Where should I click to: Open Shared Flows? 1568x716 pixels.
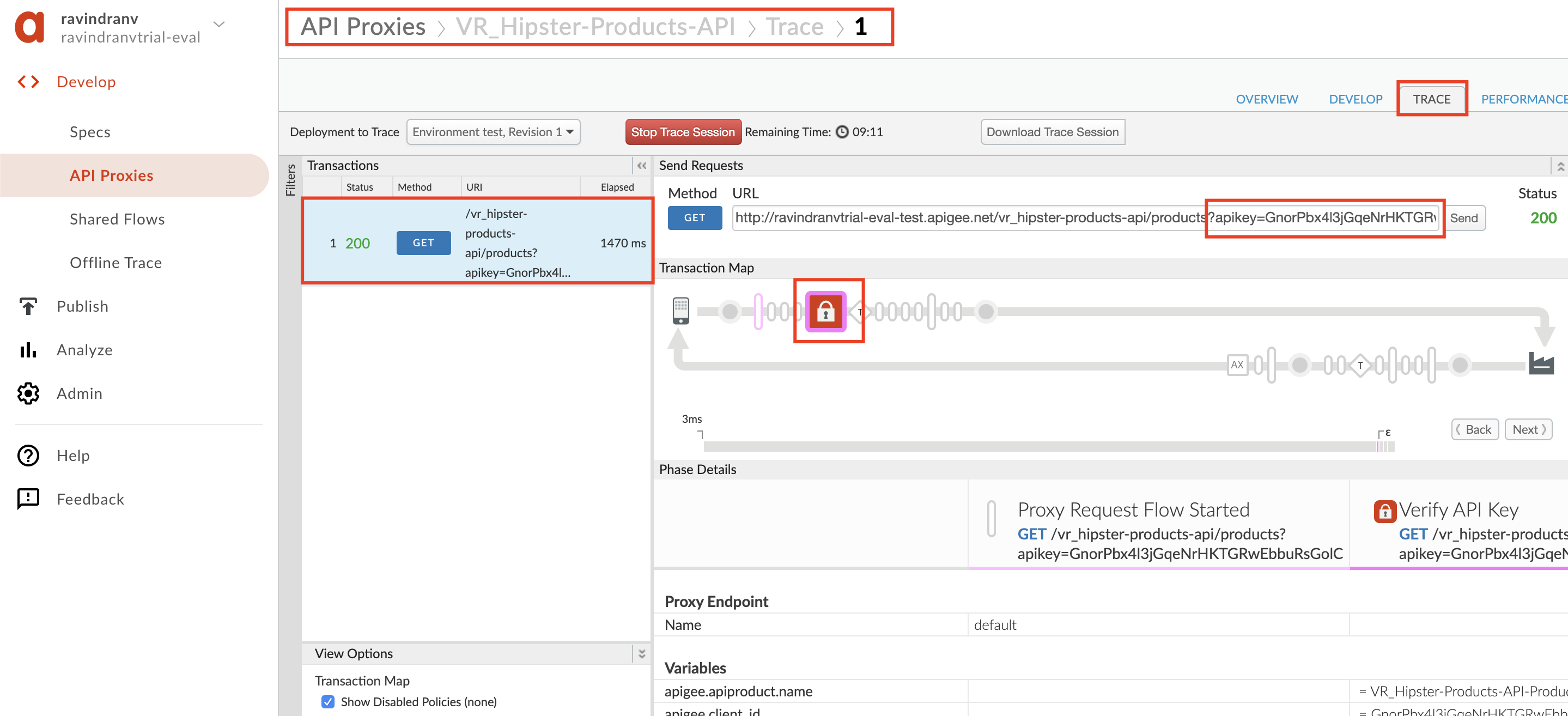(117, 219)
